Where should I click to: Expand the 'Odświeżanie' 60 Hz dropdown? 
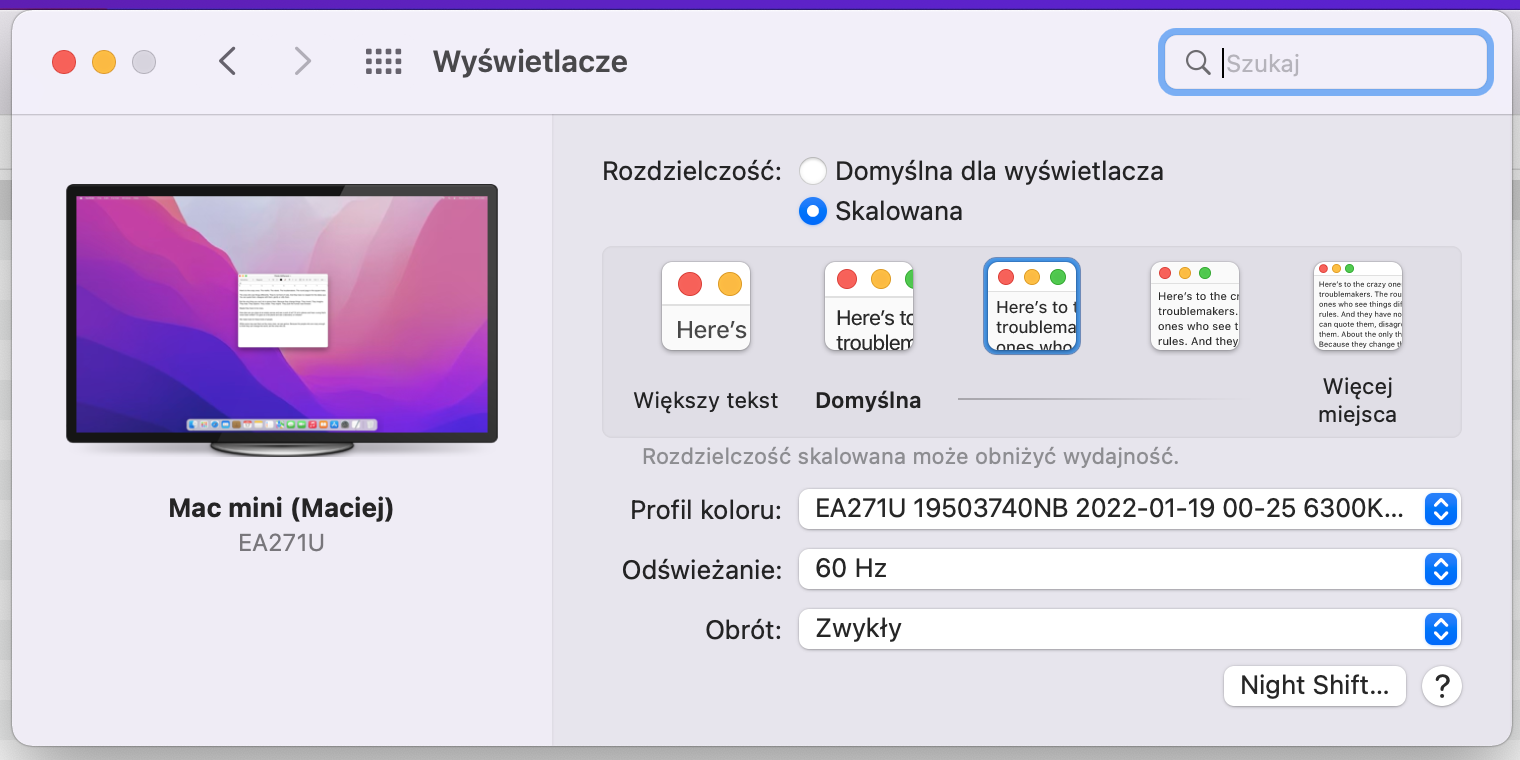click(x=1129, y=569)
